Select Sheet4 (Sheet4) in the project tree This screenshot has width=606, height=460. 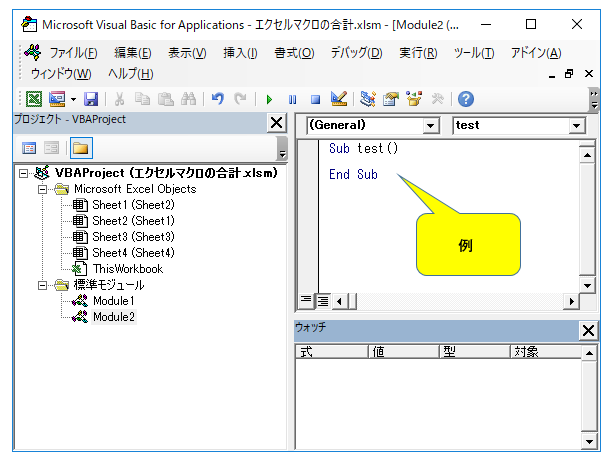tap(133, 253)
